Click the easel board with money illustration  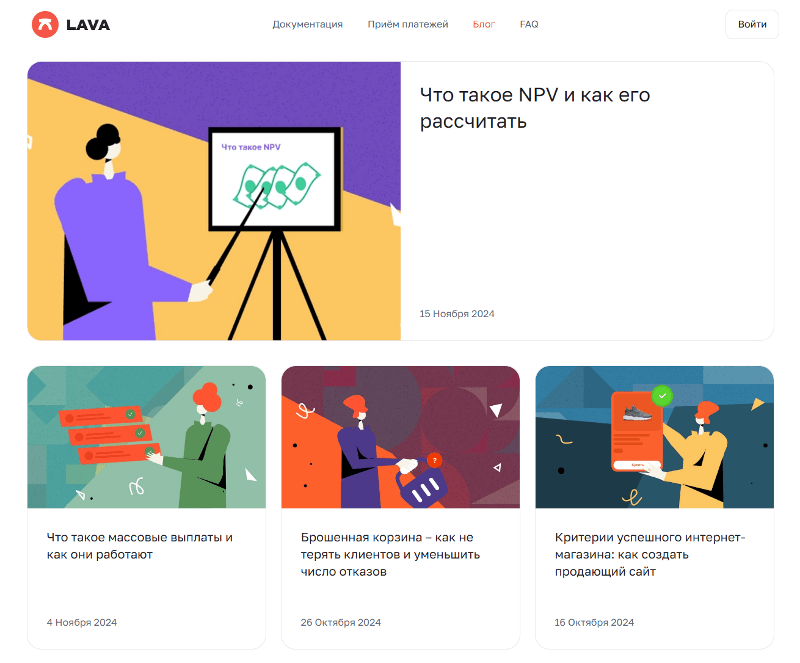275,179
